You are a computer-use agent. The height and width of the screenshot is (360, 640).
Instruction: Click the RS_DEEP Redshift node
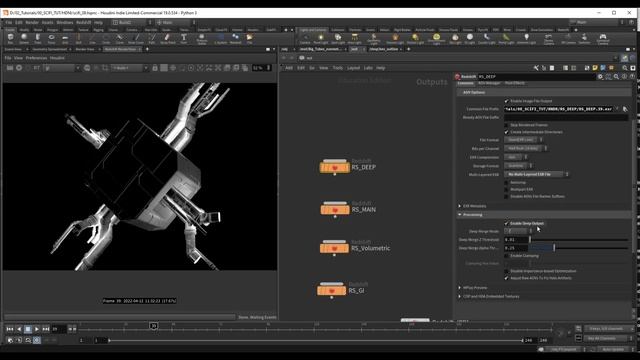click(x=335, y=167)
